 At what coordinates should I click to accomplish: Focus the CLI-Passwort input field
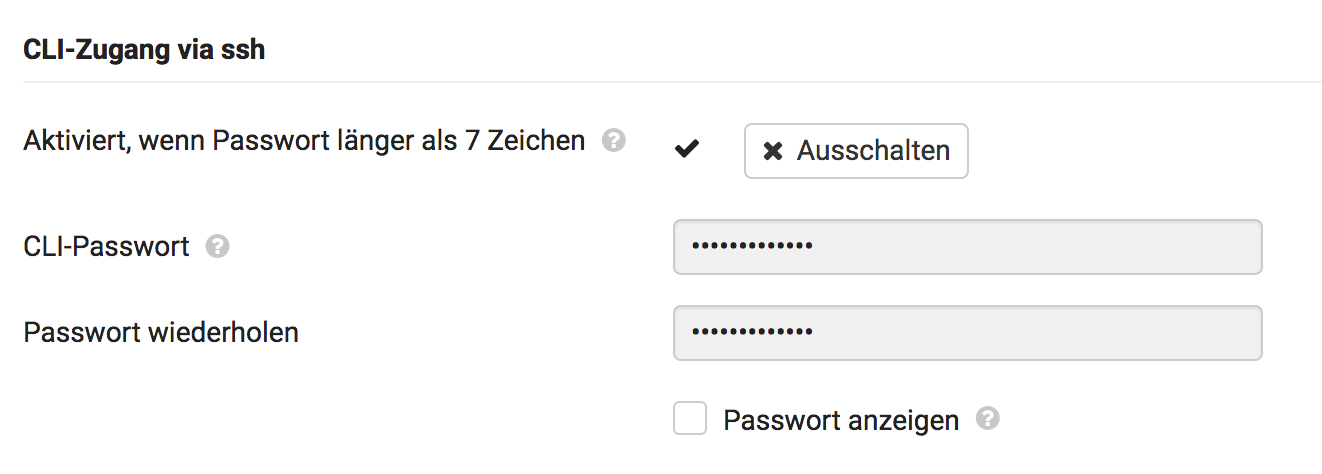tap(967, 247)
